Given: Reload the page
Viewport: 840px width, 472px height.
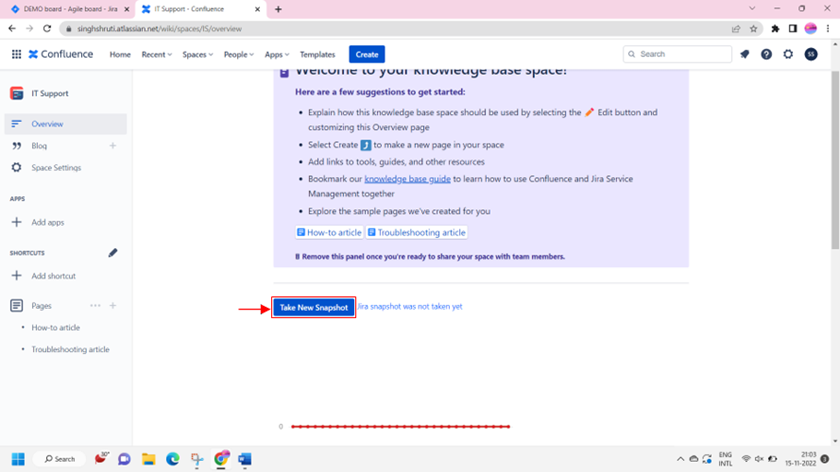Looking at the screenshot, I should click(47, 28).
